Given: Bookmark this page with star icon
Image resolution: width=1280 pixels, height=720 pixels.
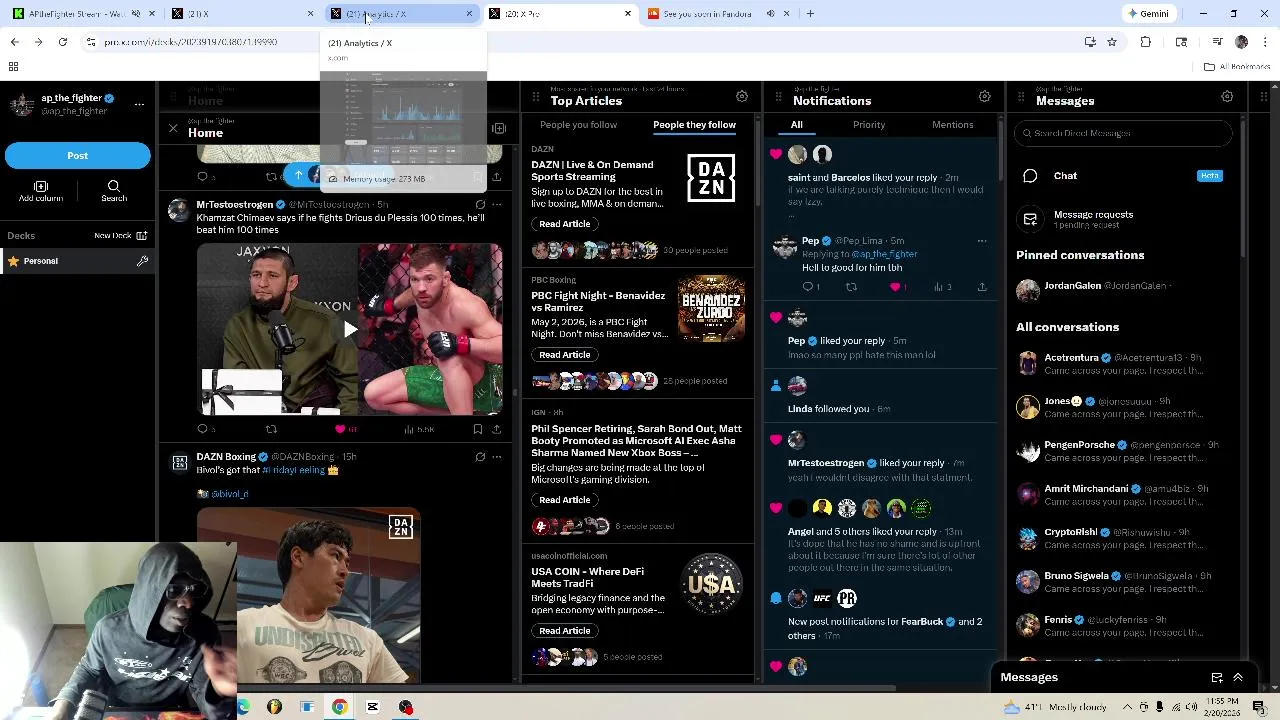Looking at the screenshot, I should [x=1111, y=42].
